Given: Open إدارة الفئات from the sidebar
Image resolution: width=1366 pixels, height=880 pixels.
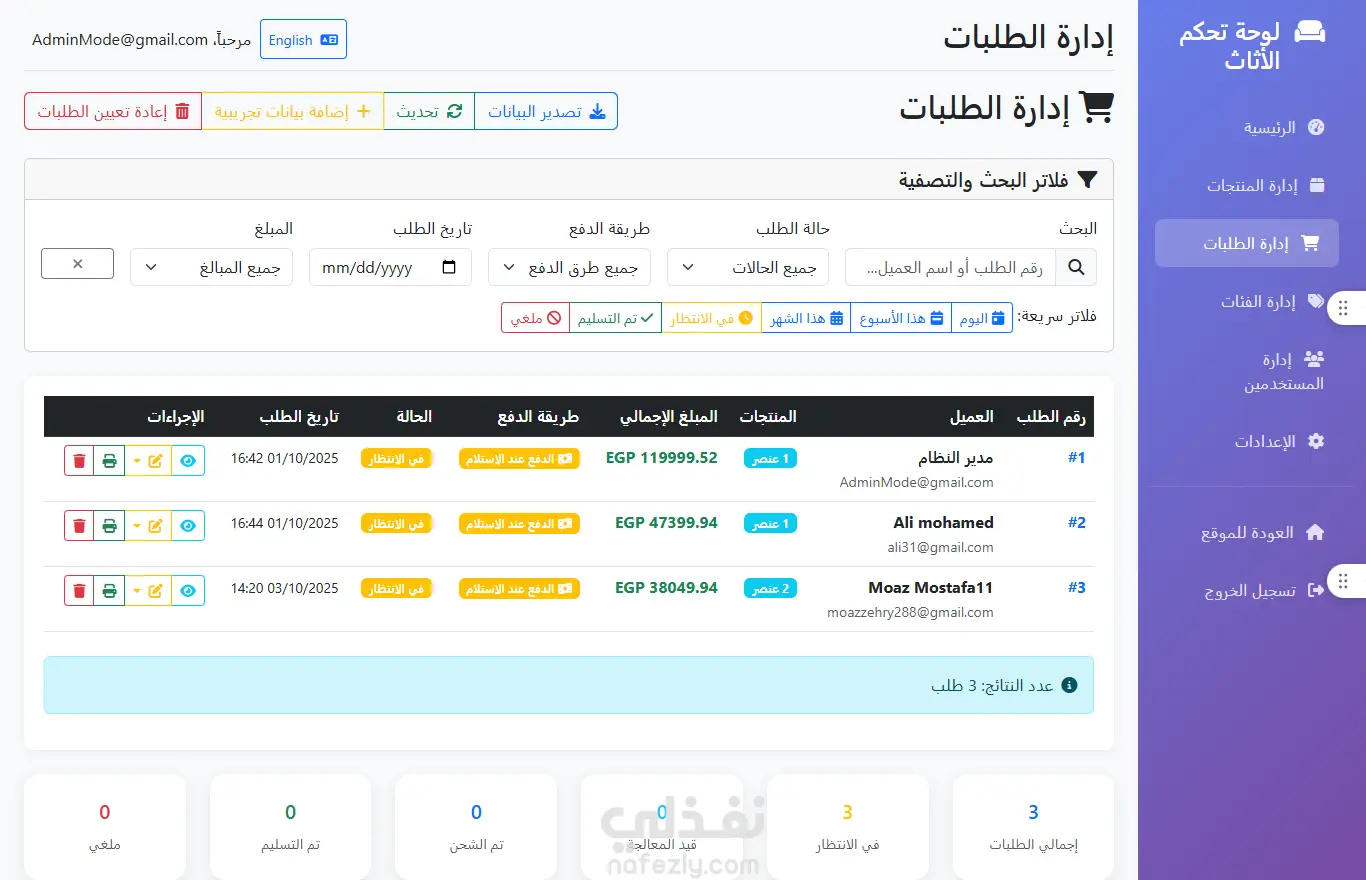Looking at the screenshot, I should tap(1247, 301).
